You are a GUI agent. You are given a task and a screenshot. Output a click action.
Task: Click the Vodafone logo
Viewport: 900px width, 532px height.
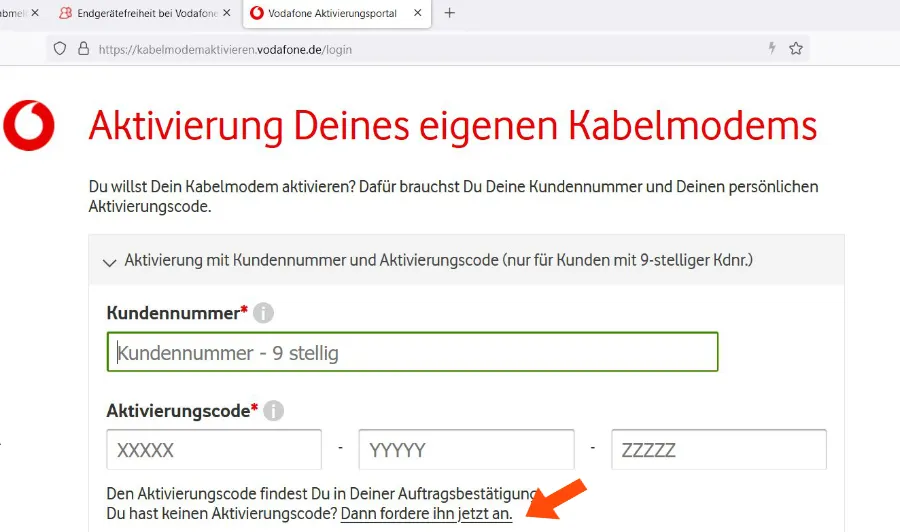pyautogui.click(x=29, y=125)
